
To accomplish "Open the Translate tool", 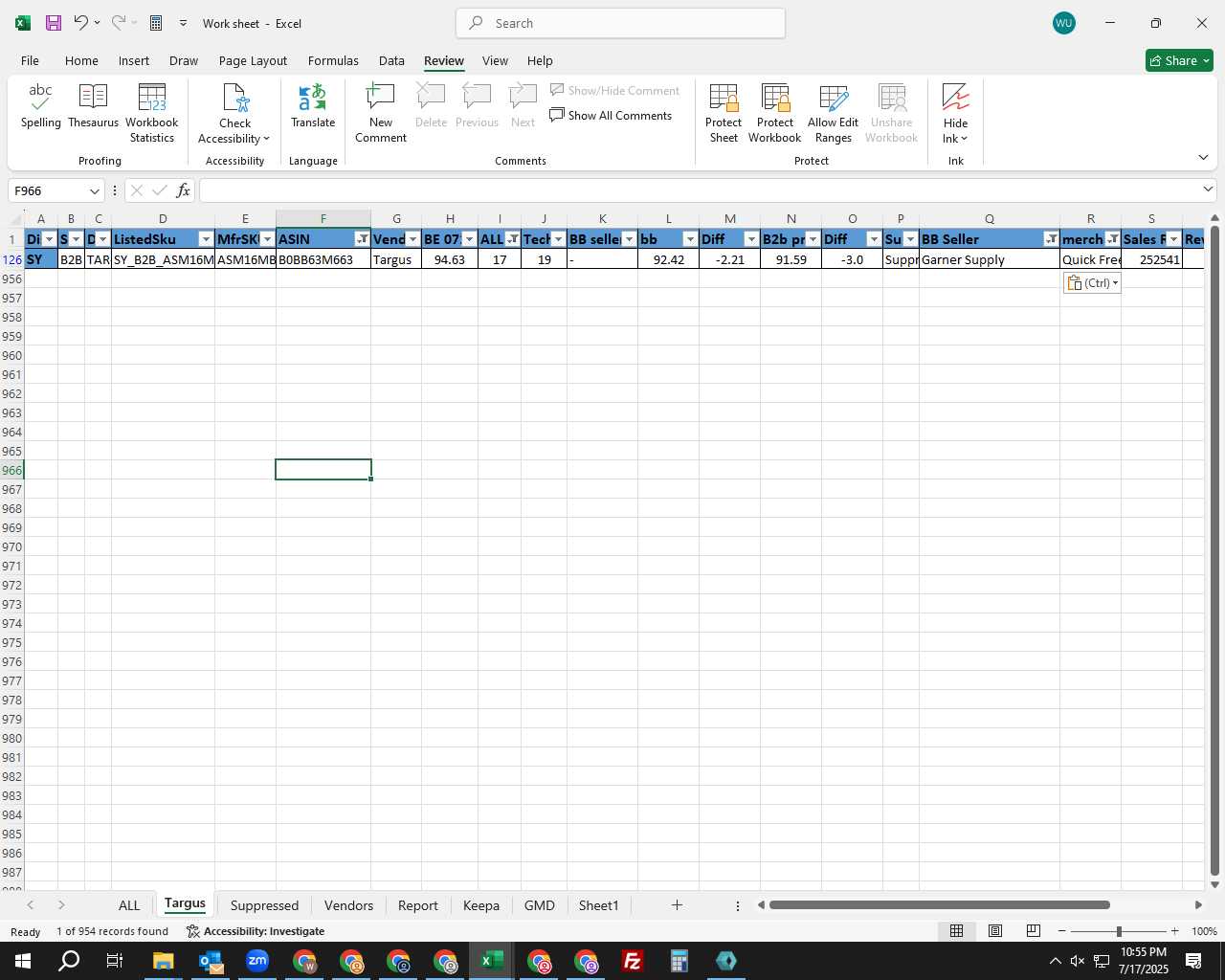I will click(x=313, y=106).
